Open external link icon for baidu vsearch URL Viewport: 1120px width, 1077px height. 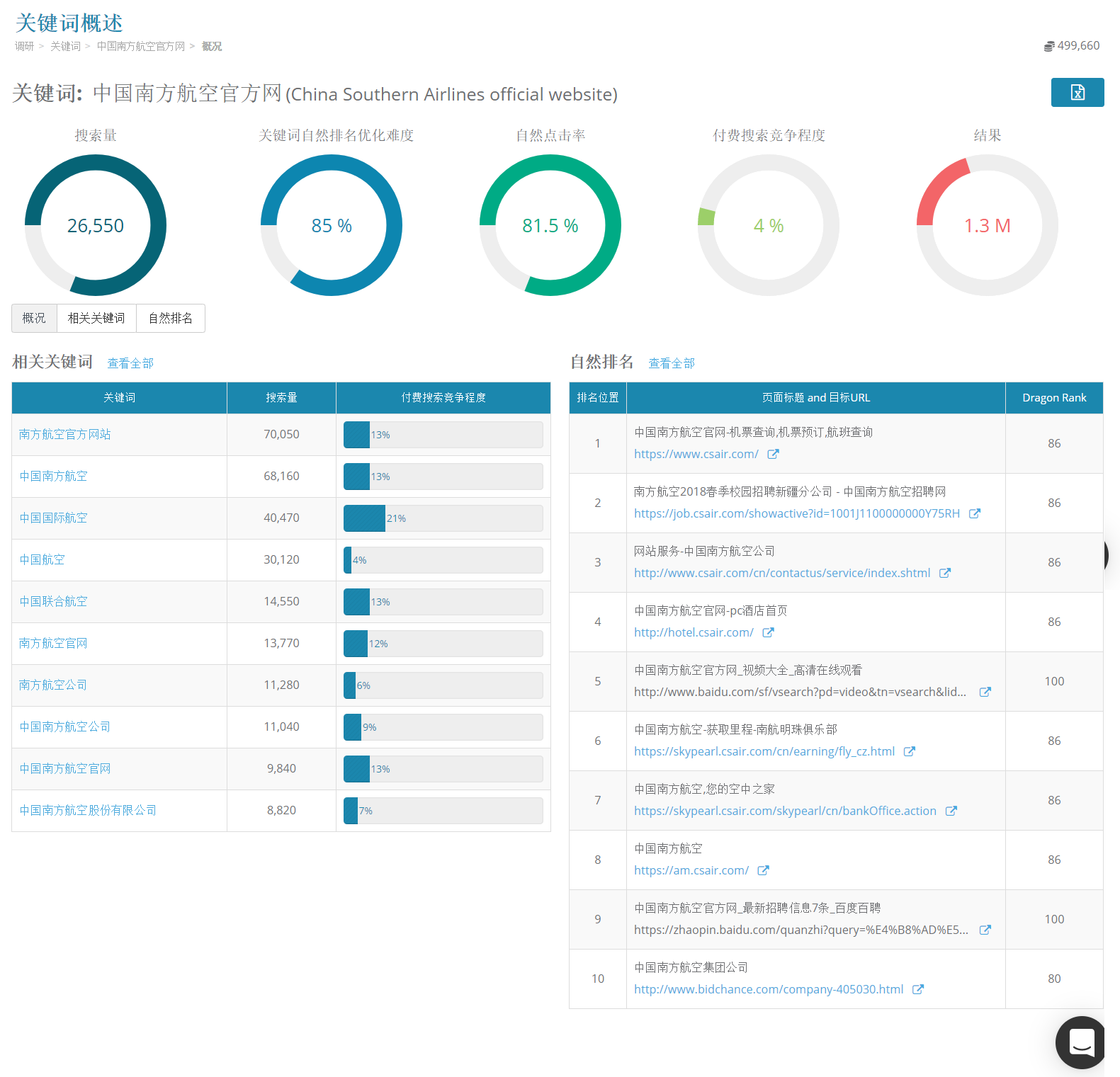click(985, 692)
